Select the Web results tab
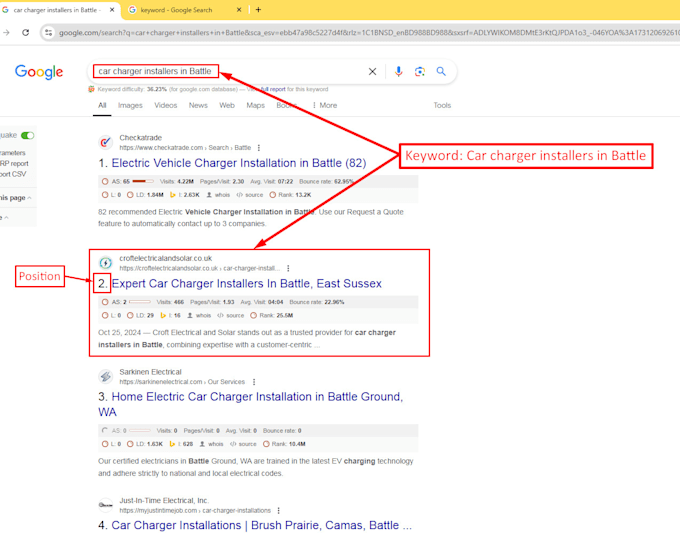The width and height of the screenshot is (680, 533). pyautogui.click(x=227, y=105)
